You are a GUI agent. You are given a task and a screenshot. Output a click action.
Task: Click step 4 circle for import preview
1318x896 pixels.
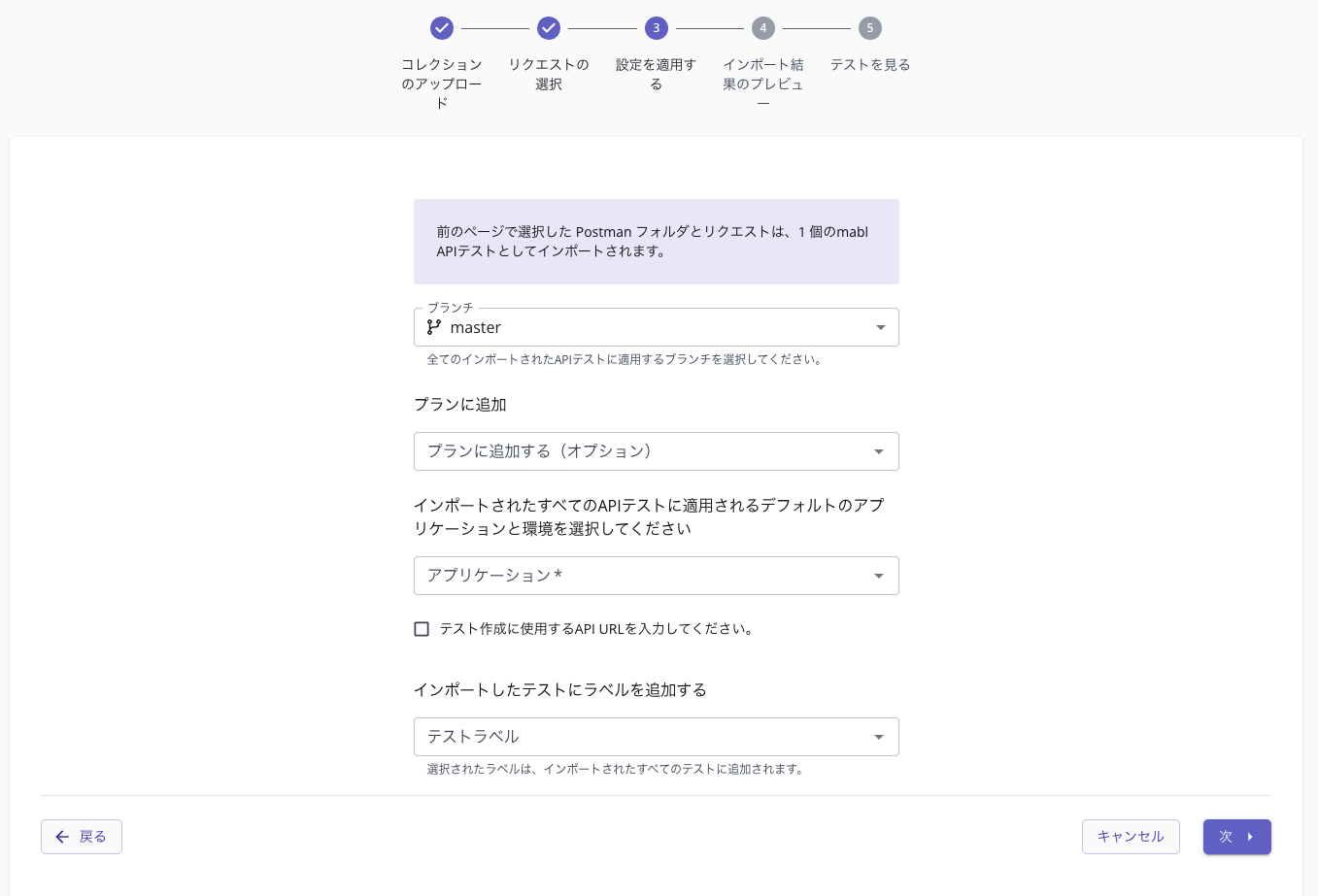[x=763, y=28]
